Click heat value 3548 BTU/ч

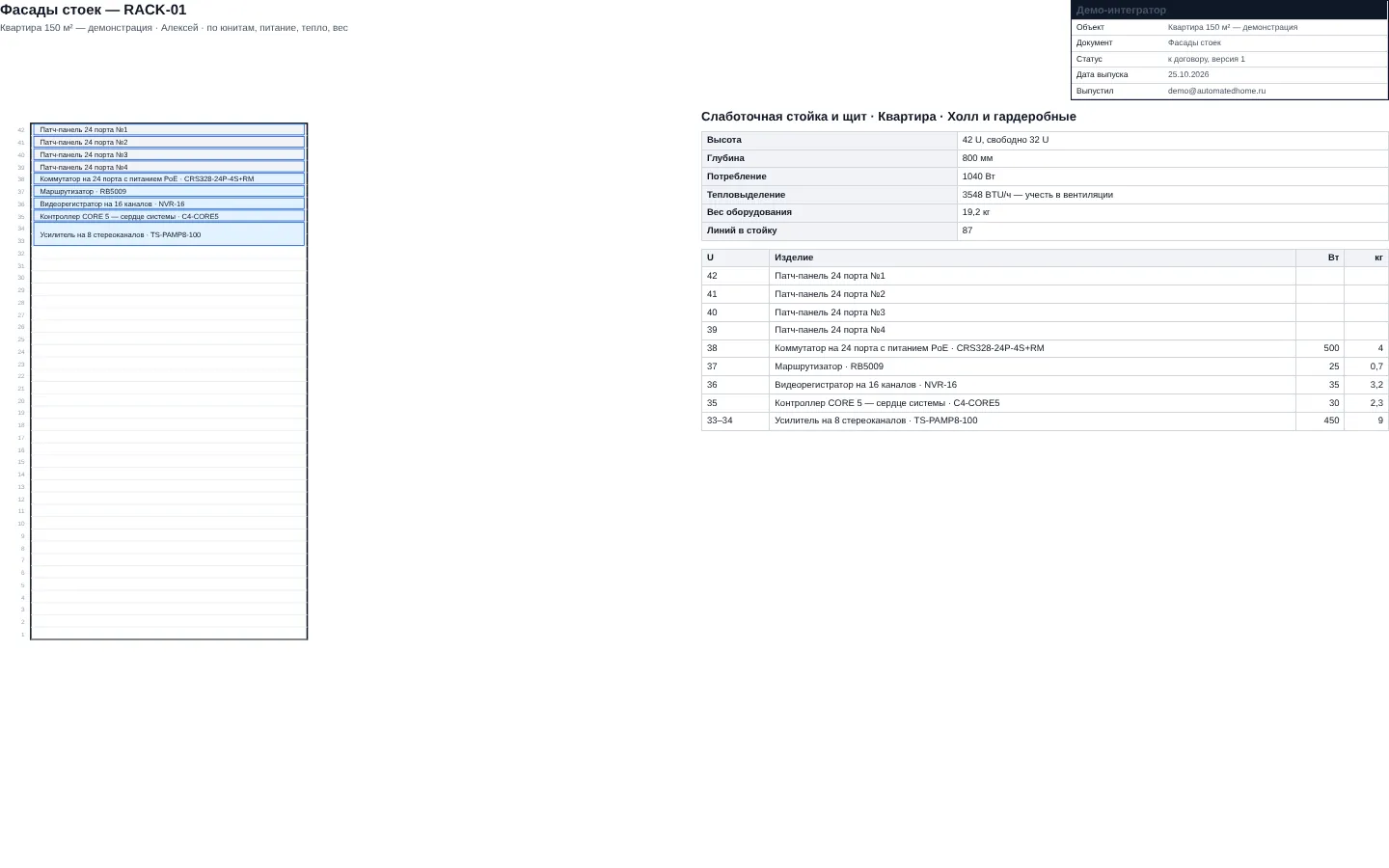tap(1037, 195)
